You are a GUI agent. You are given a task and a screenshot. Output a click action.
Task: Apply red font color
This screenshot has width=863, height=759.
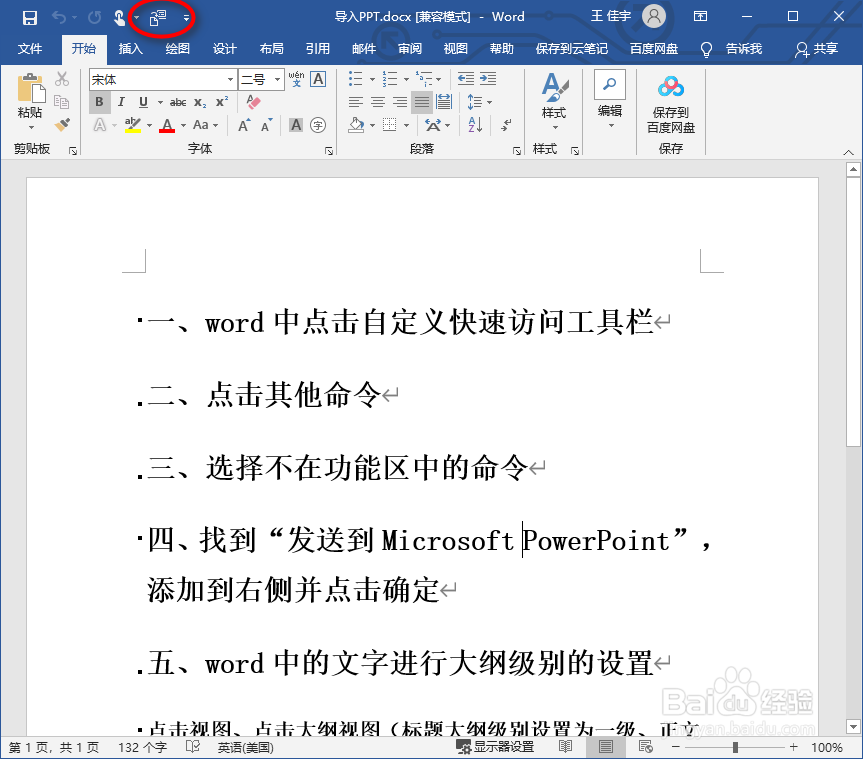[x=167, y=125]
